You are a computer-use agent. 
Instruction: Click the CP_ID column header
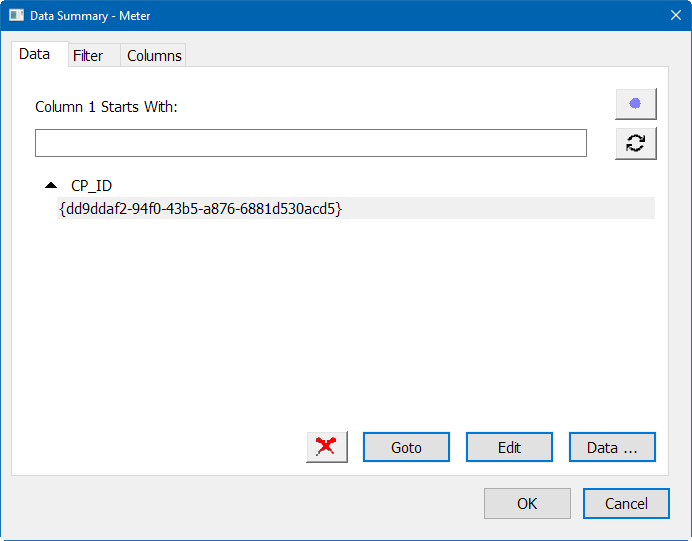[91, 186]
